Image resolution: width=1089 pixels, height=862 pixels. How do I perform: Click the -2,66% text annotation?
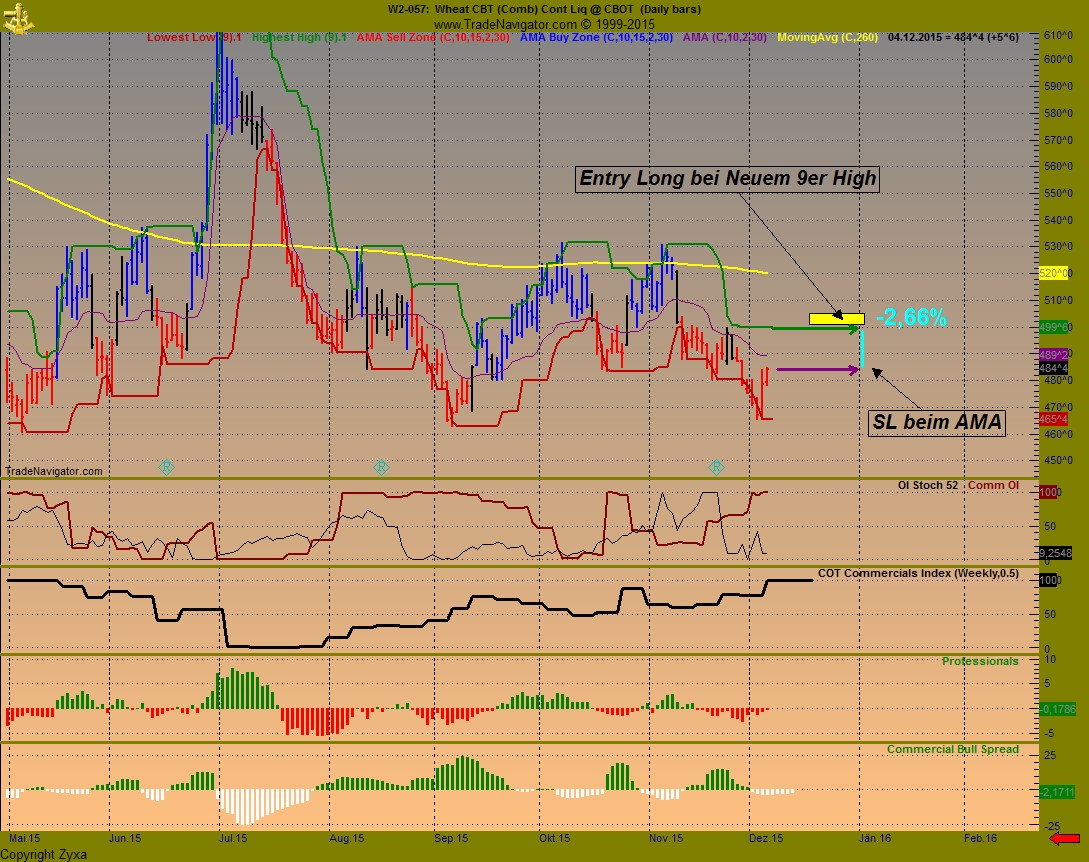point(910,317)
